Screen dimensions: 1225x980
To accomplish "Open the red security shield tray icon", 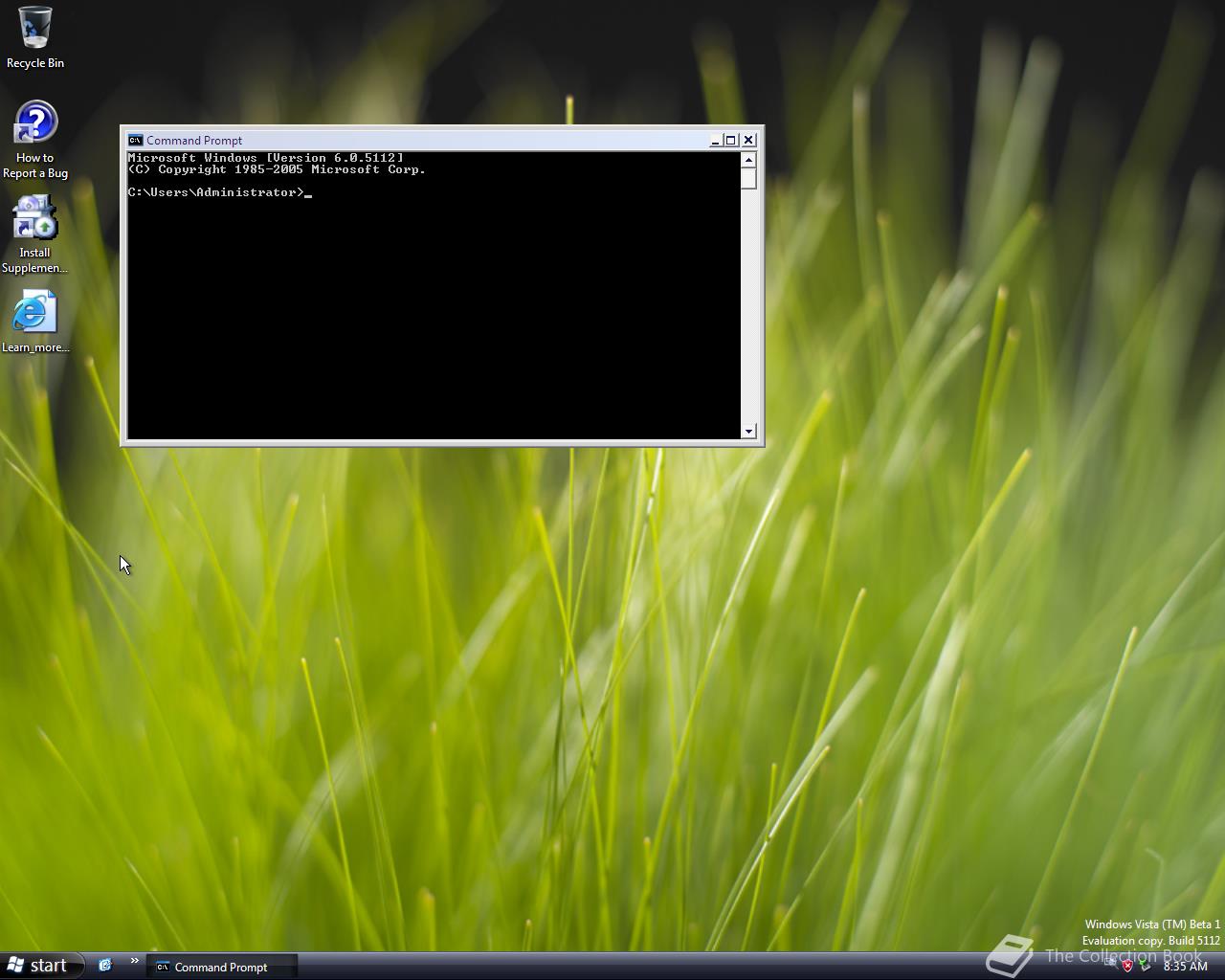I will [1127, 966].
